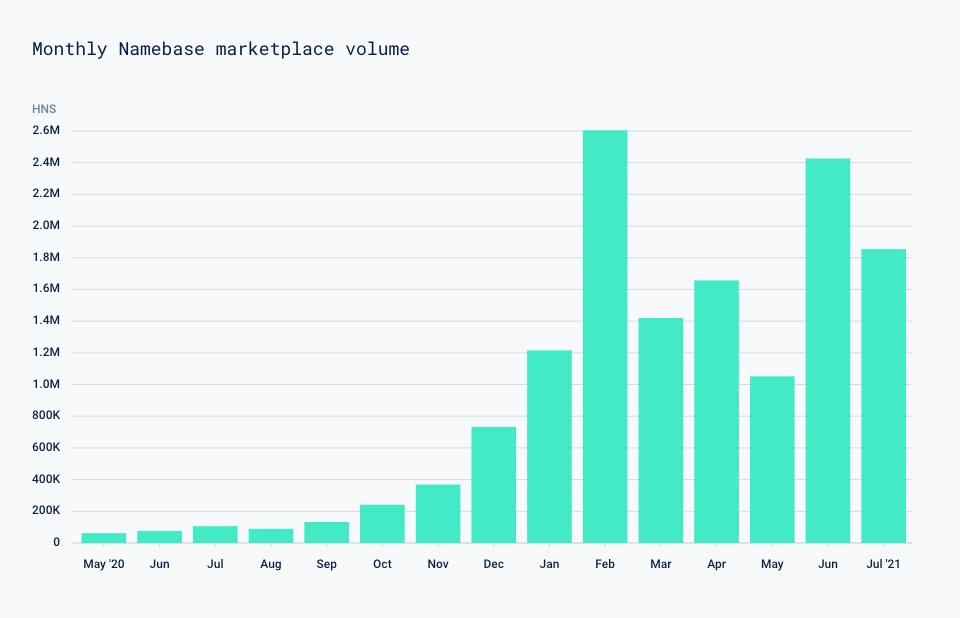Click the 2.0M axis label

click(46, 225)
